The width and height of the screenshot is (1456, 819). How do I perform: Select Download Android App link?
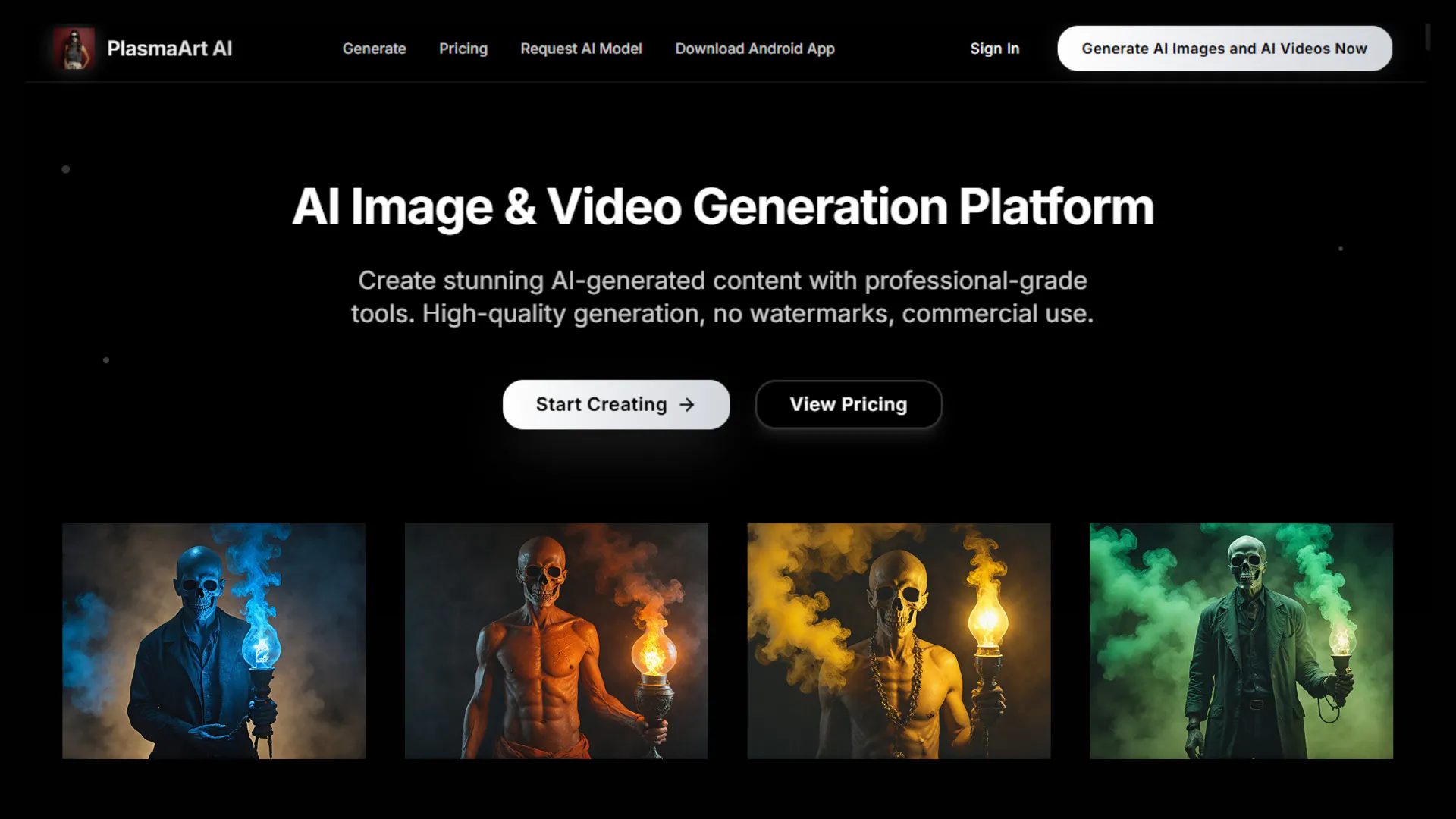[755, 49]
